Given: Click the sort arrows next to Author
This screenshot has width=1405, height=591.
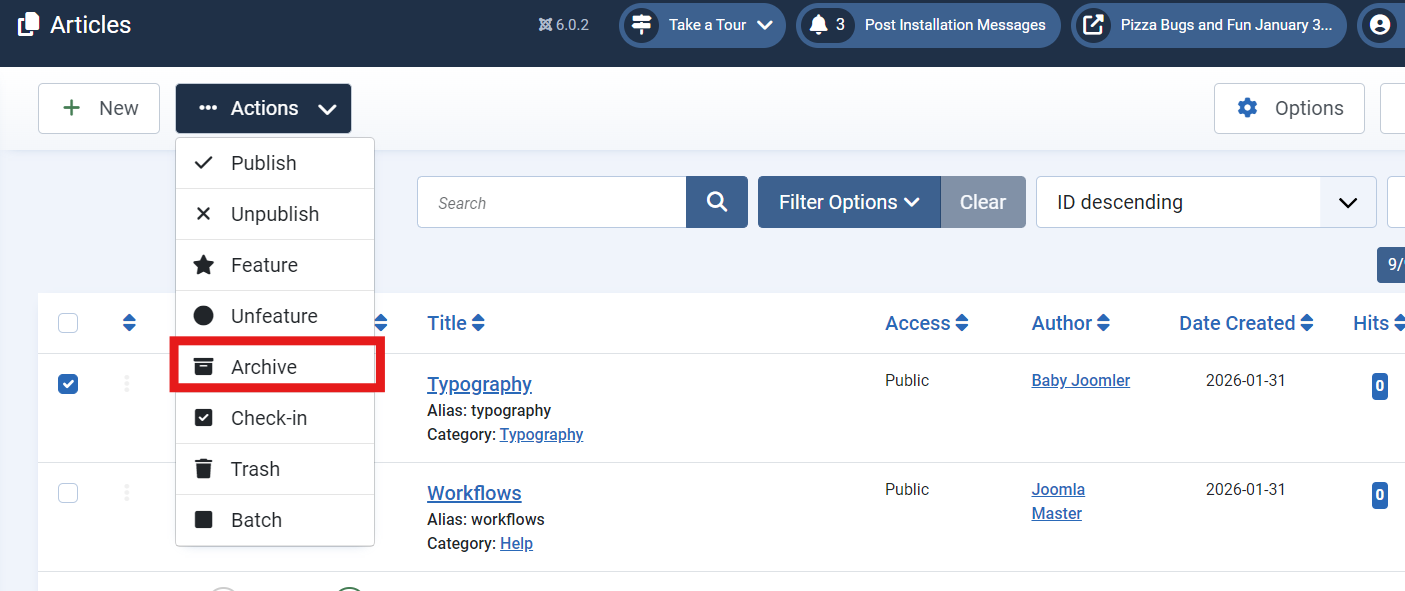Looking at the screenshot, I should click(1103, 323).
